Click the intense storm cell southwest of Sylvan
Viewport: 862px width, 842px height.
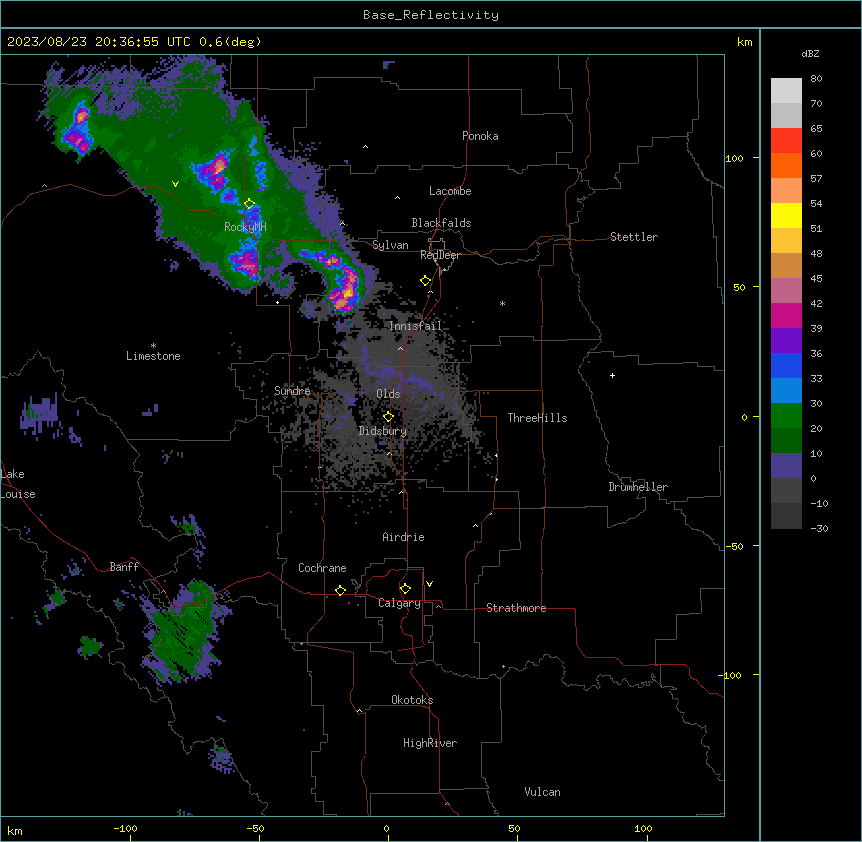point(345,287)
